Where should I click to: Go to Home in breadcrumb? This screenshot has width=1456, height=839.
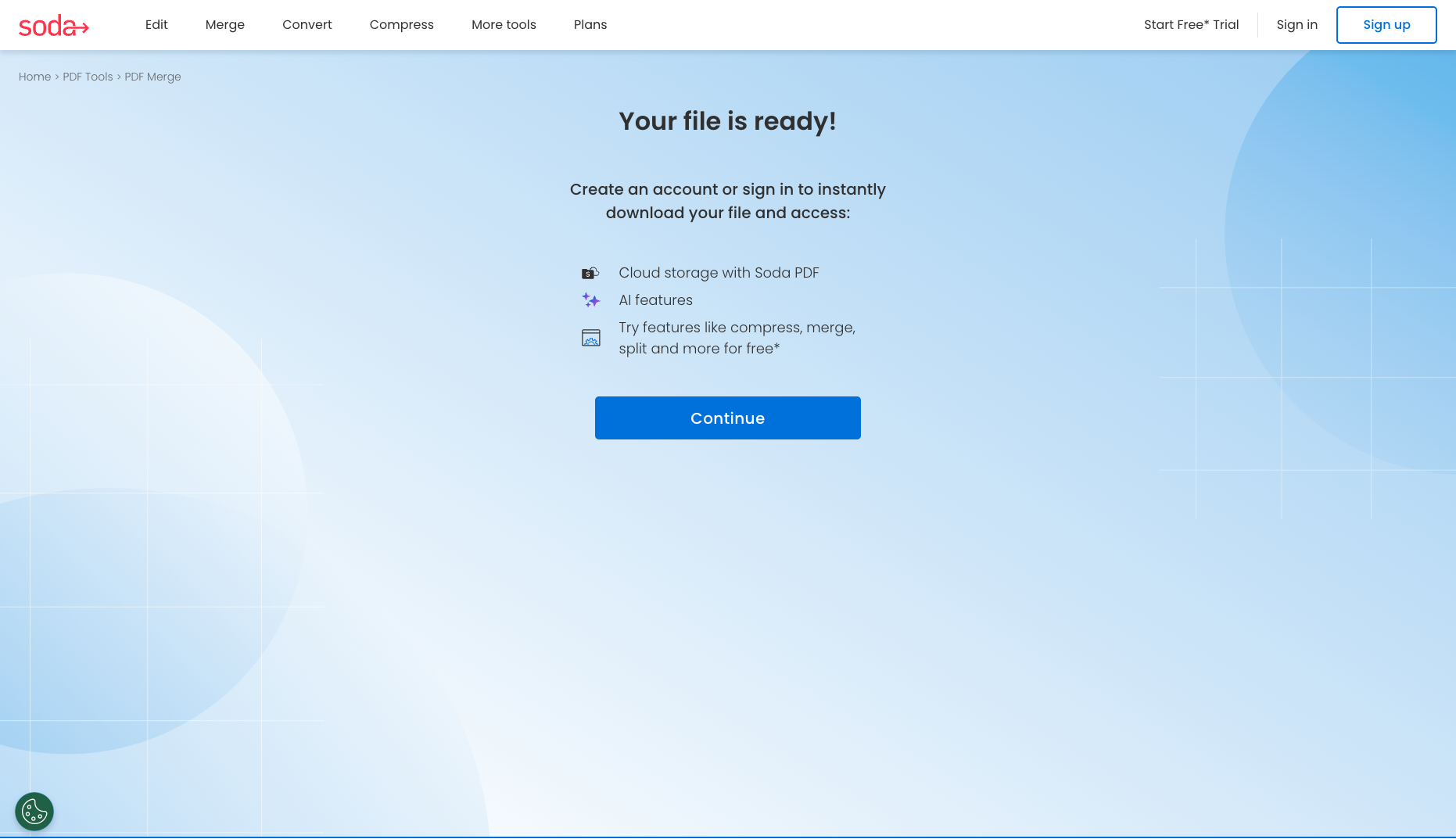point(34,77)
